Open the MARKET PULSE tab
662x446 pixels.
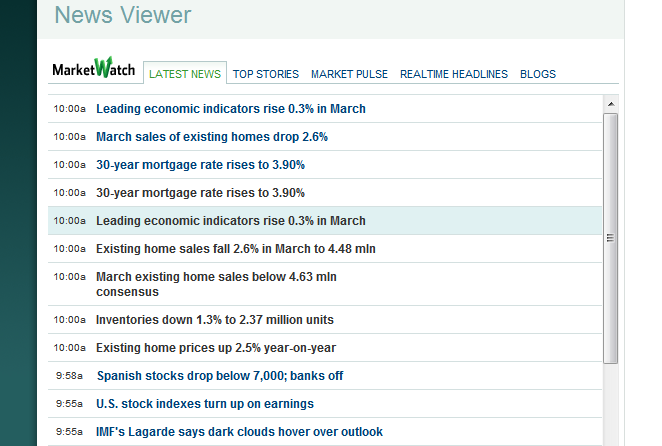pos(349,74)
